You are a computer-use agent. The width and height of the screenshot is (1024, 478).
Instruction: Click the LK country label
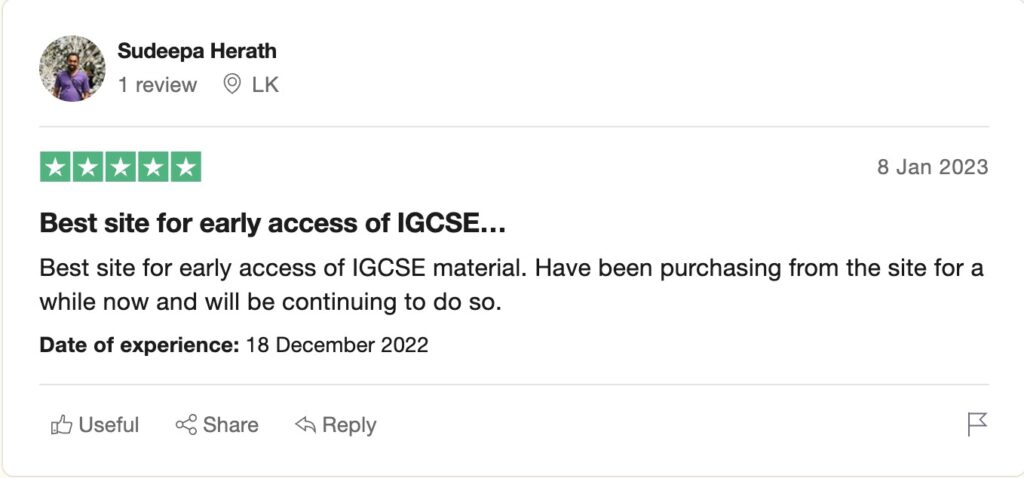click(265, 85)
